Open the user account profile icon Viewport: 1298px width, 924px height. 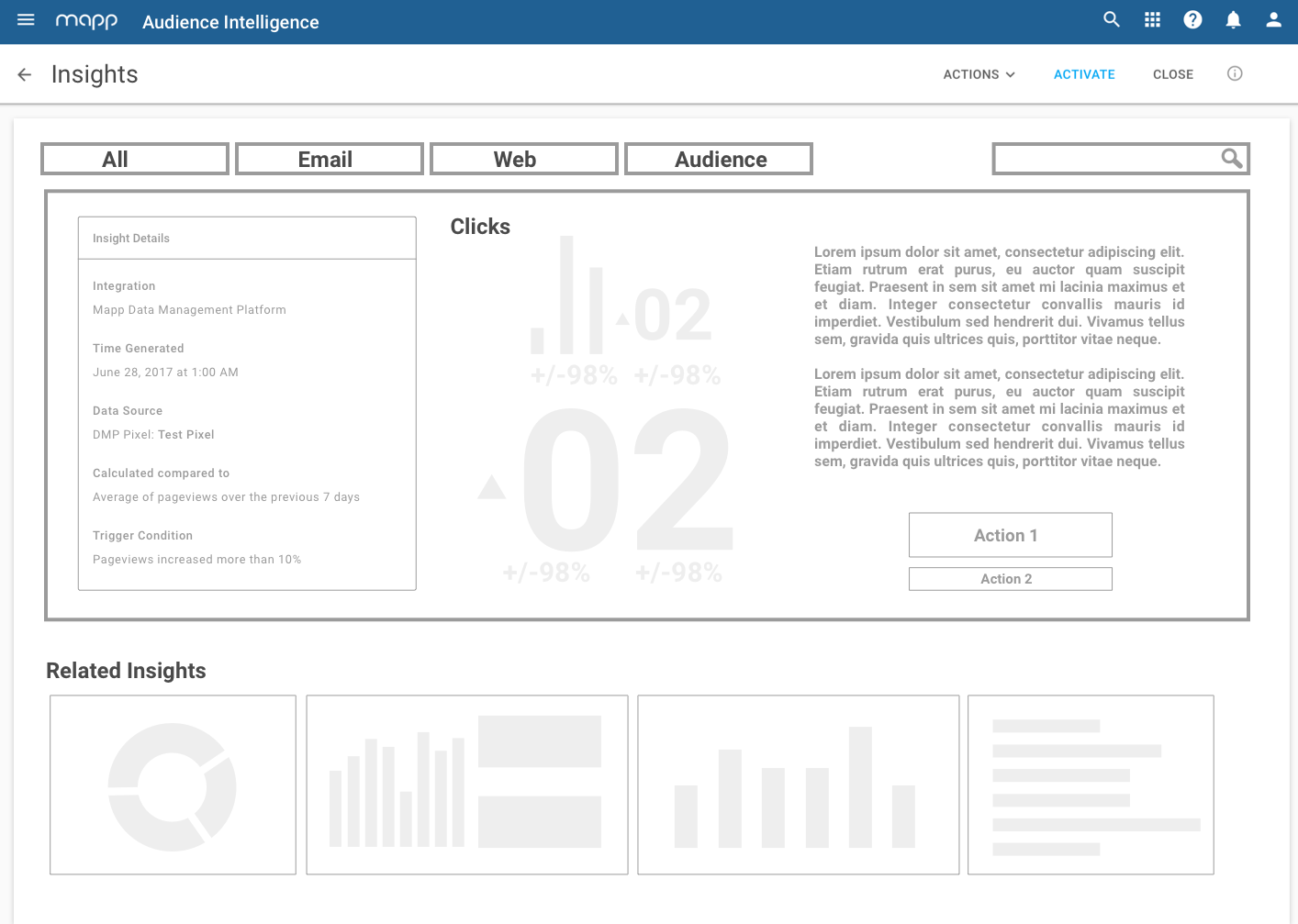(1273, 19)
